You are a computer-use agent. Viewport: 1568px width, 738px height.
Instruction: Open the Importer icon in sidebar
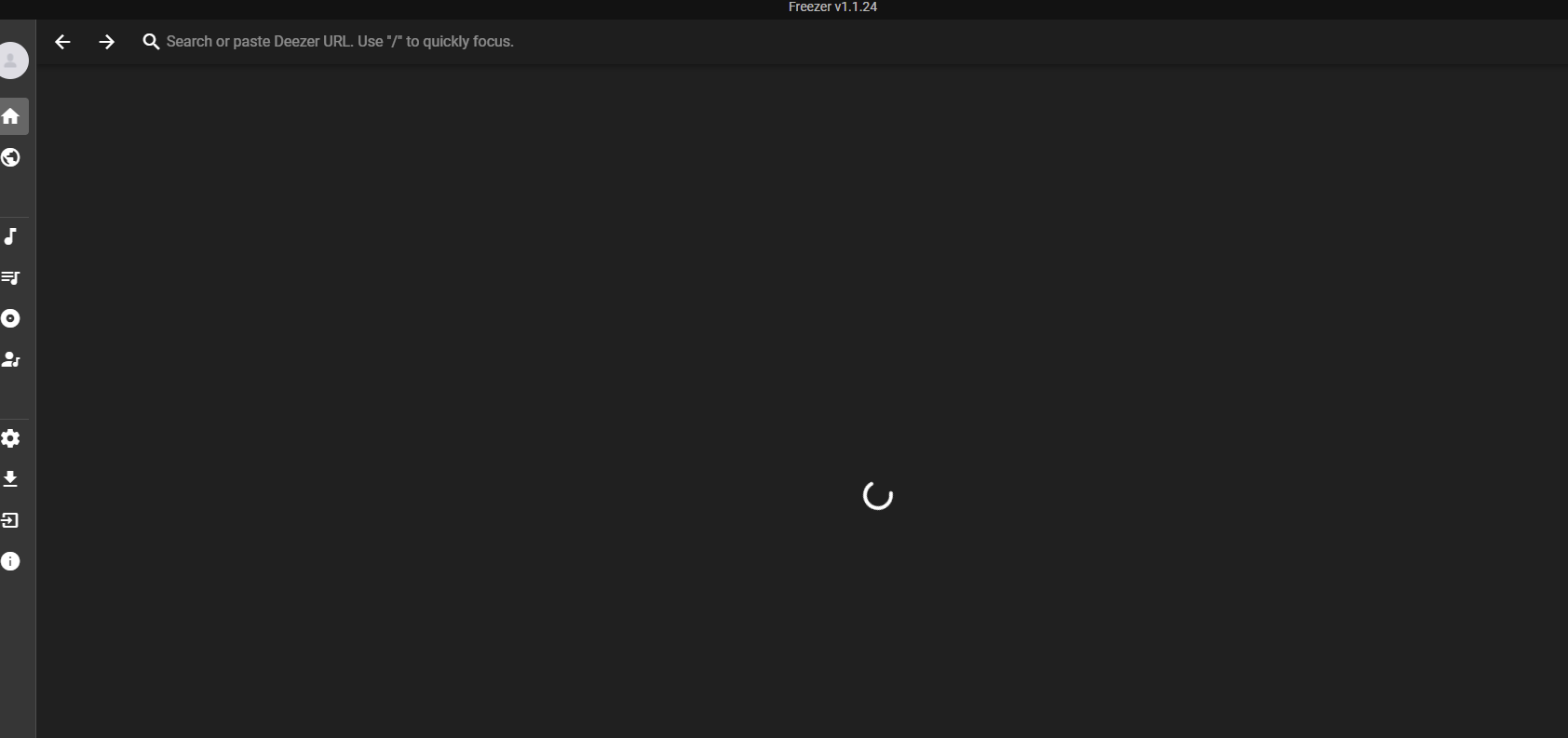[11, 520]
